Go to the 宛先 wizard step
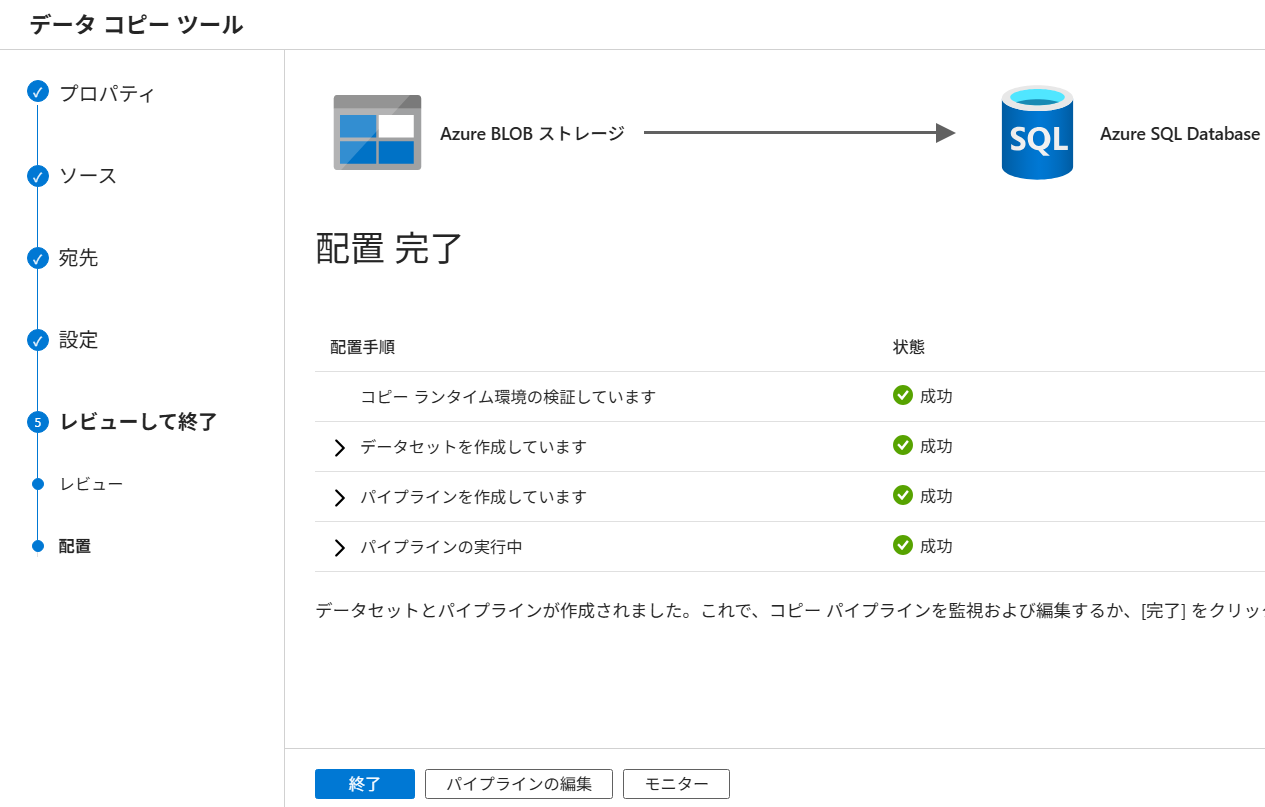 pos(78,258)
